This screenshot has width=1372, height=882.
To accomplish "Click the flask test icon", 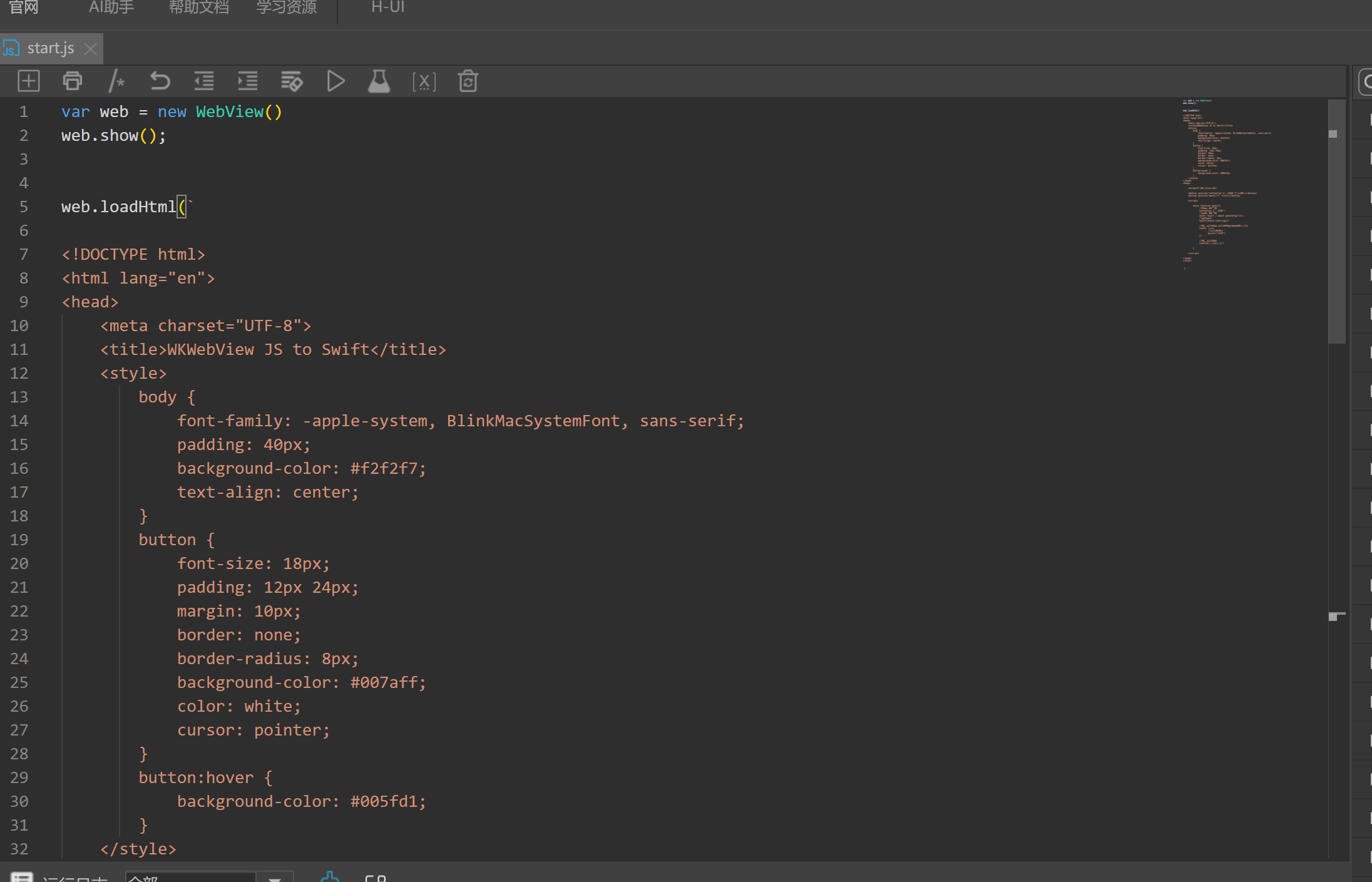I will [379, 81].
